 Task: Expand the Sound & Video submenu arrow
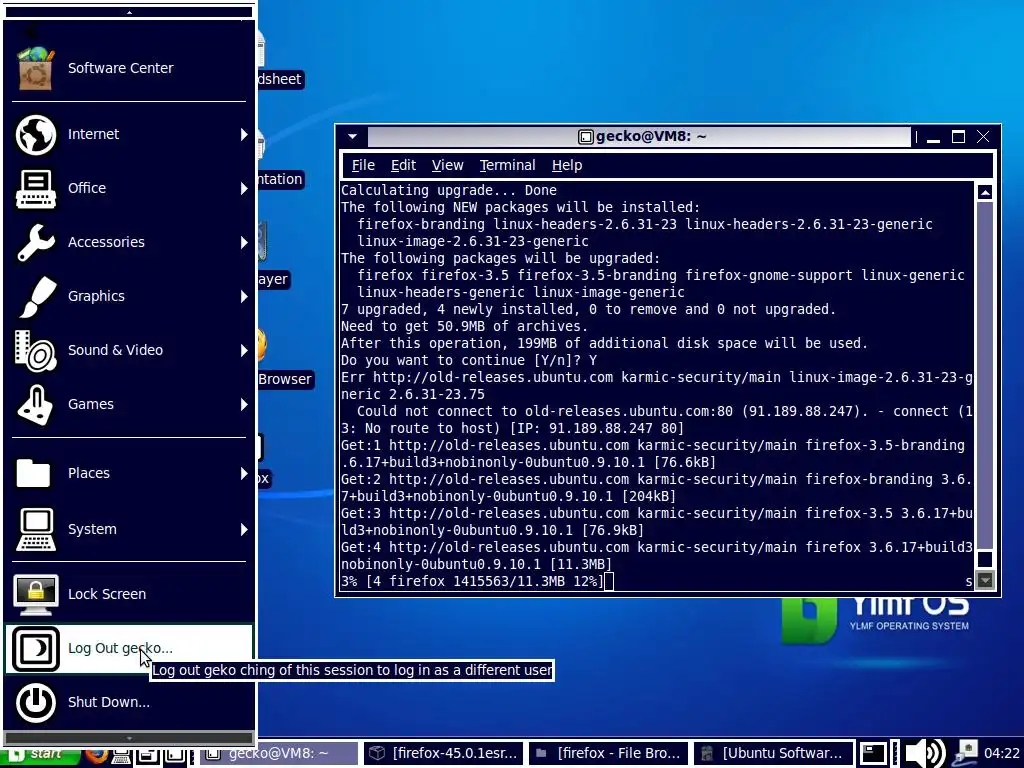point(244,351)
